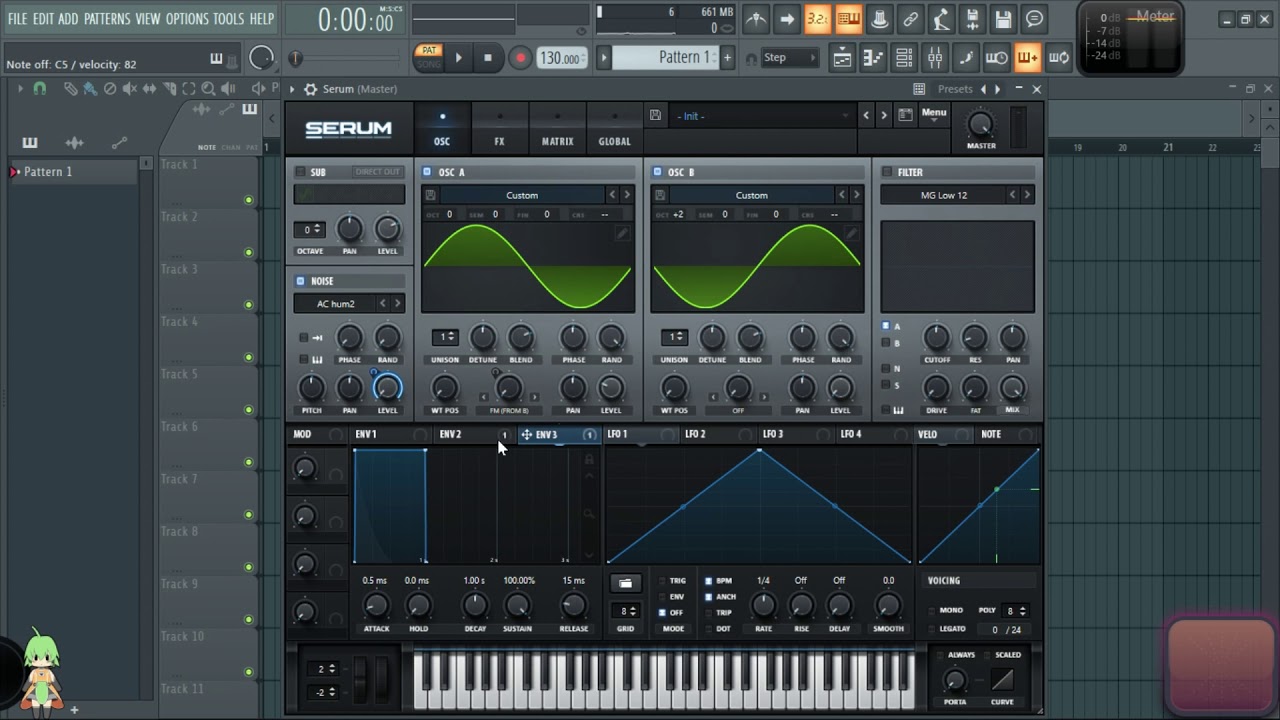Switch to the MATRIX tab
Screen dimensions: 1280x720
pos(557,130)
